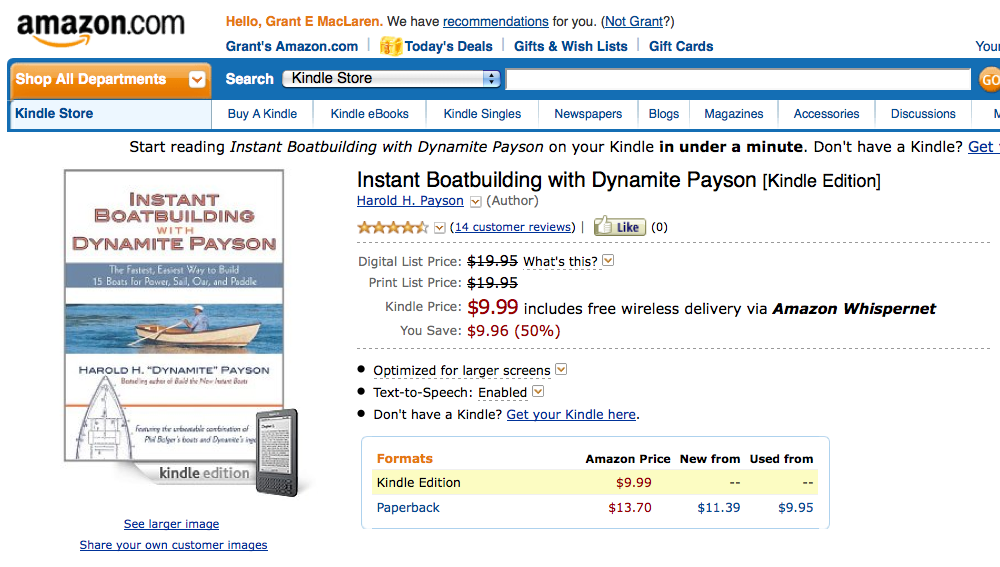Click the Today's Deals gift icon
This screenshot has height=567, width=1000.
(391, 46)
